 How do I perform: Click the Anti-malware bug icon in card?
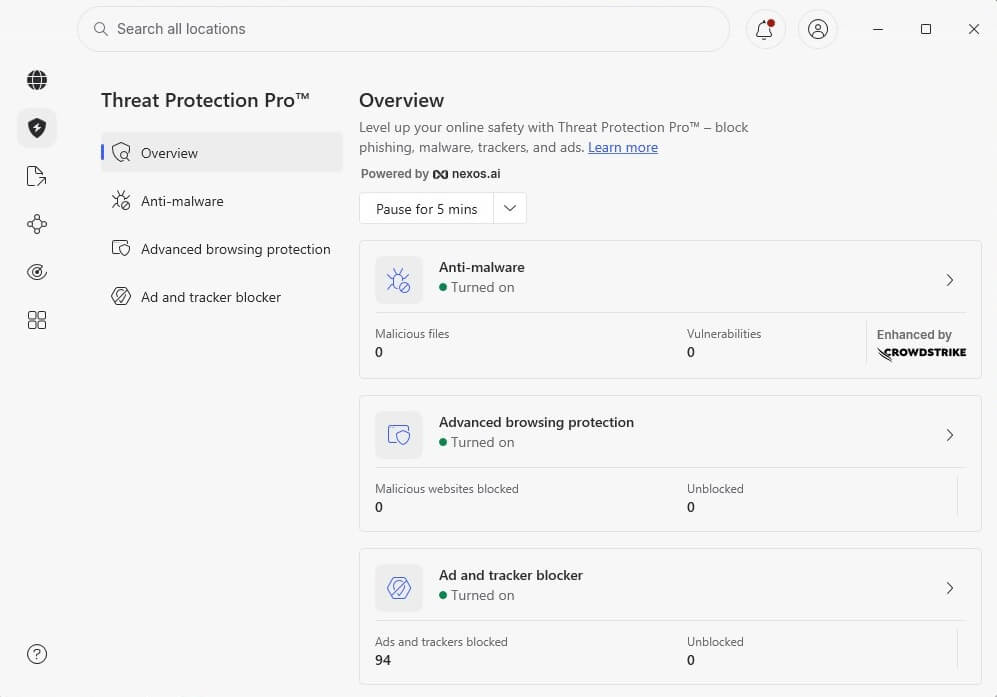coord(399,280)
